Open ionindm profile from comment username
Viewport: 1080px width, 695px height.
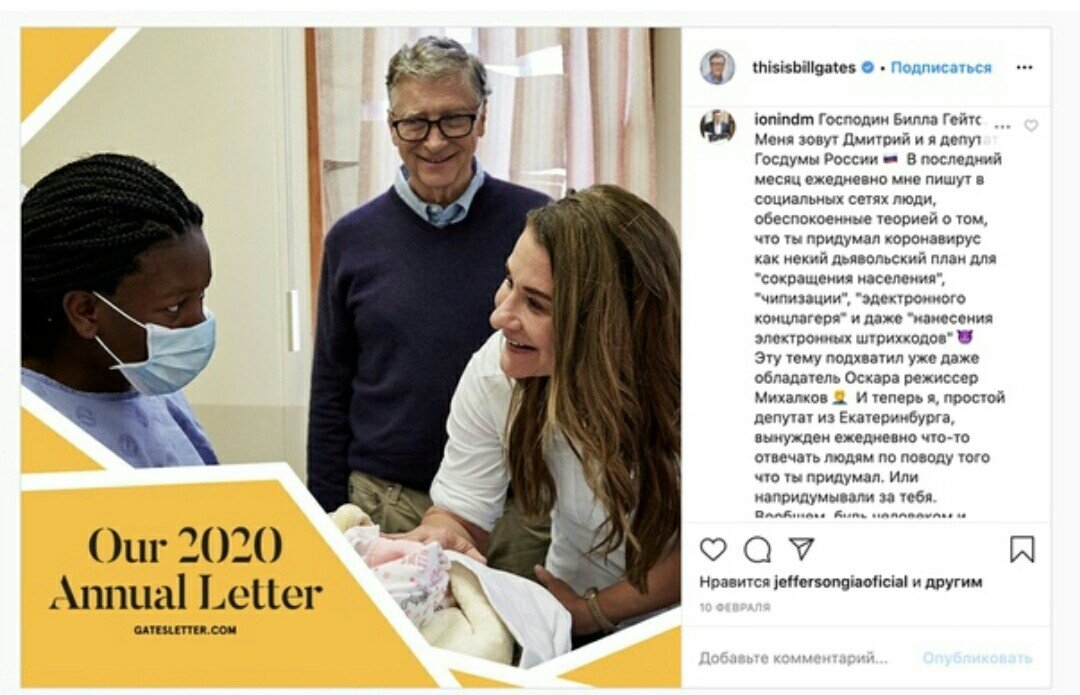(784, 119)
